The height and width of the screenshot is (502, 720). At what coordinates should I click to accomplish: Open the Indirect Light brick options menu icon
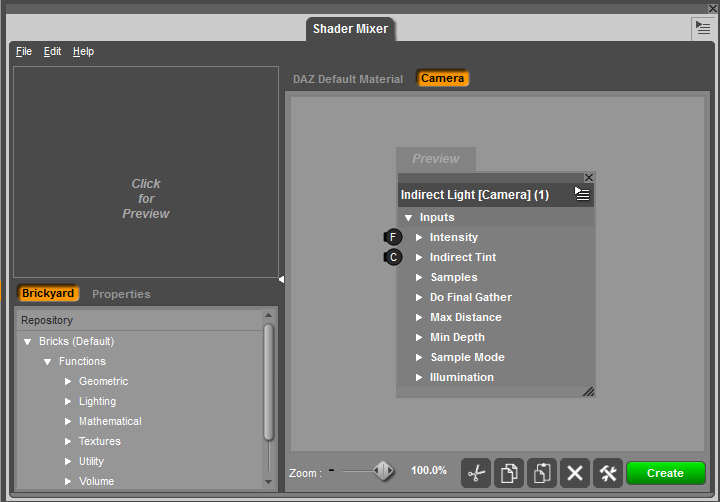(582, 194)
